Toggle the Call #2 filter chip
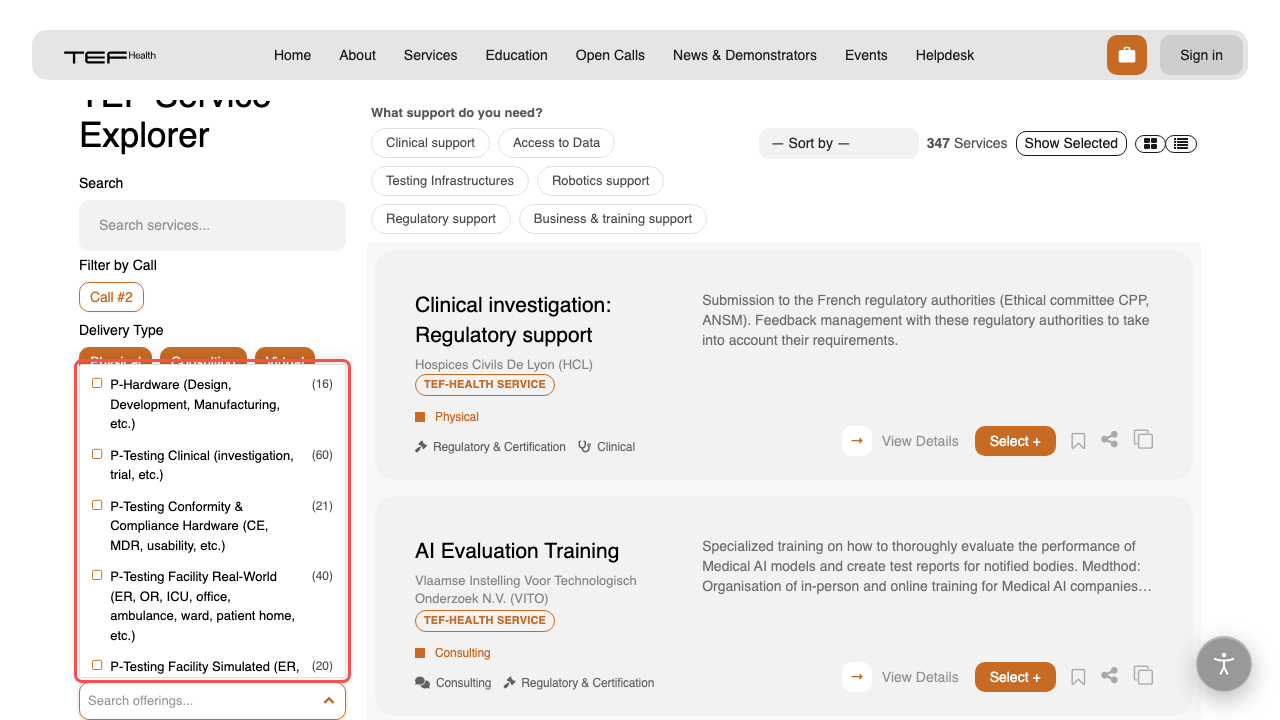Screen dimensions: 1280x720 click(x=111, y=297)
